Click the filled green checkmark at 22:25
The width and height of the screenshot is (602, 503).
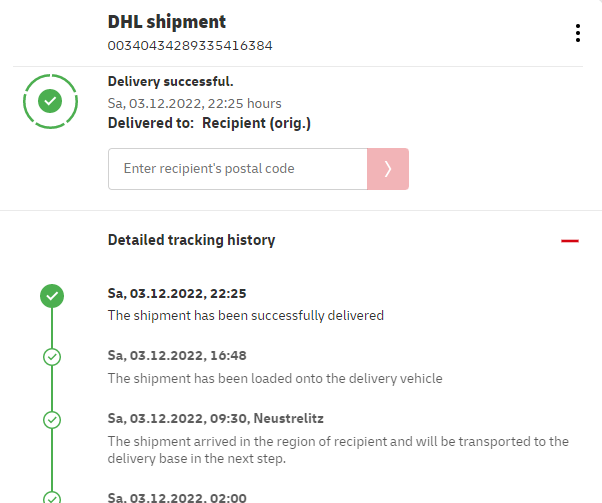click(52, 295)
